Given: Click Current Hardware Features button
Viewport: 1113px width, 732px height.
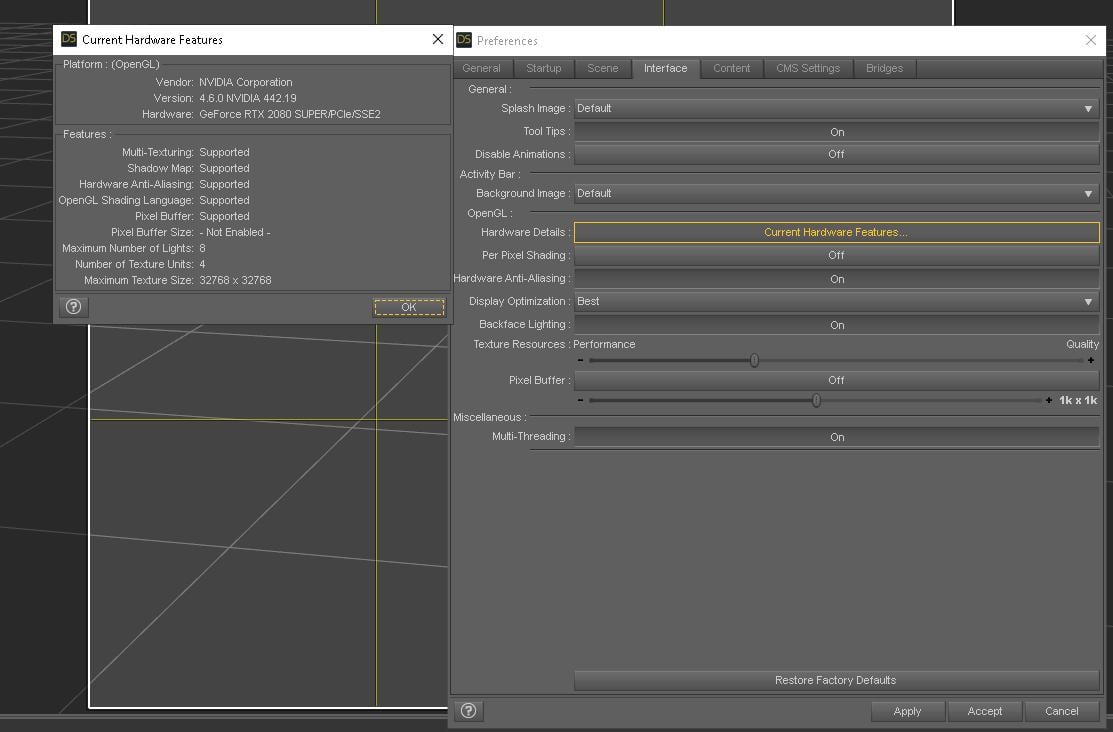Looking at the screenshot, I should click(x=837, y=232).
